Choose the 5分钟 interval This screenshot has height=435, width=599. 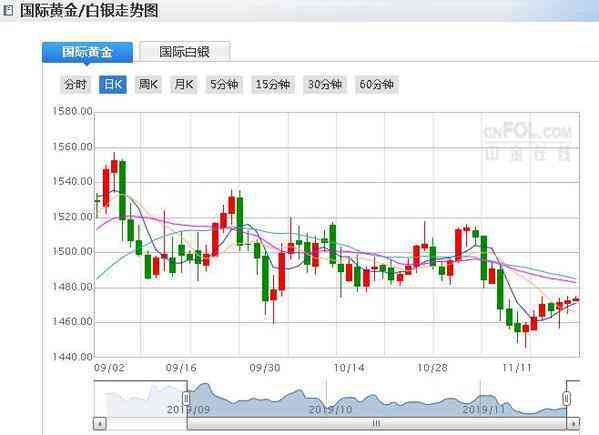click(x=224, y=84)
